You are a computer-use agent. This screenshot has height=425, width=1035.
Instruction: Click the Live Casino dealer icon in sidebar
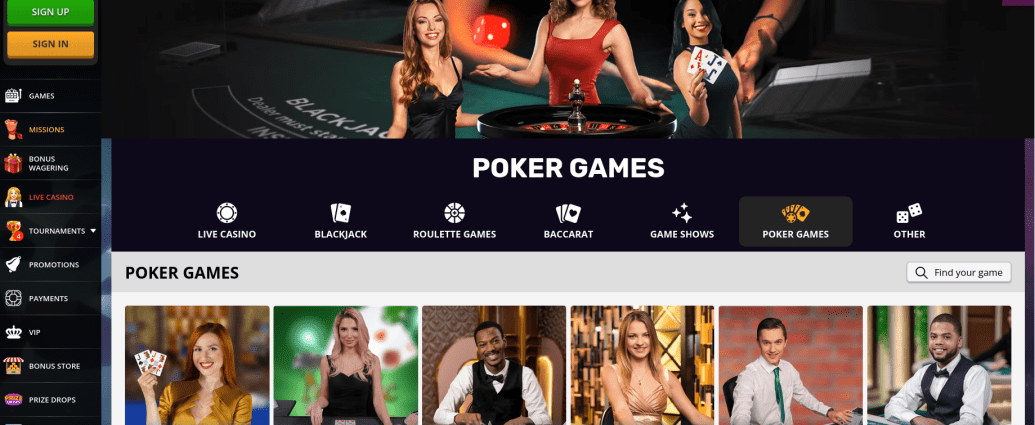13,197
